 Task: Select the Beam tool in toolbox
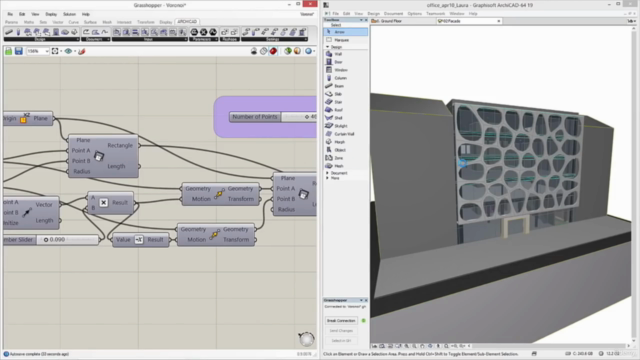click(345, 86)
